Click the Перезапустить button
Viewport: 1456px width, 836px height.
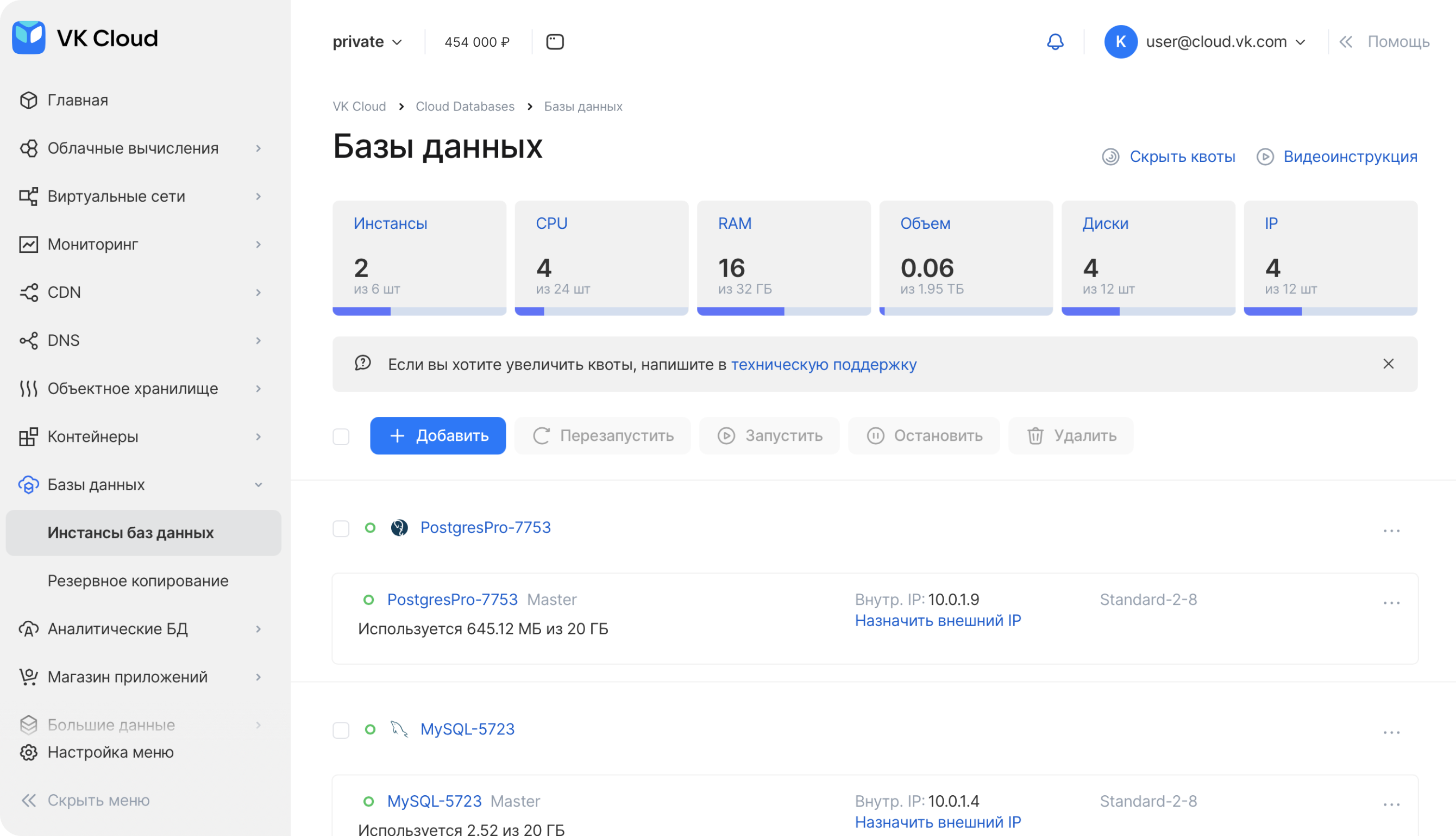point(603,436)
